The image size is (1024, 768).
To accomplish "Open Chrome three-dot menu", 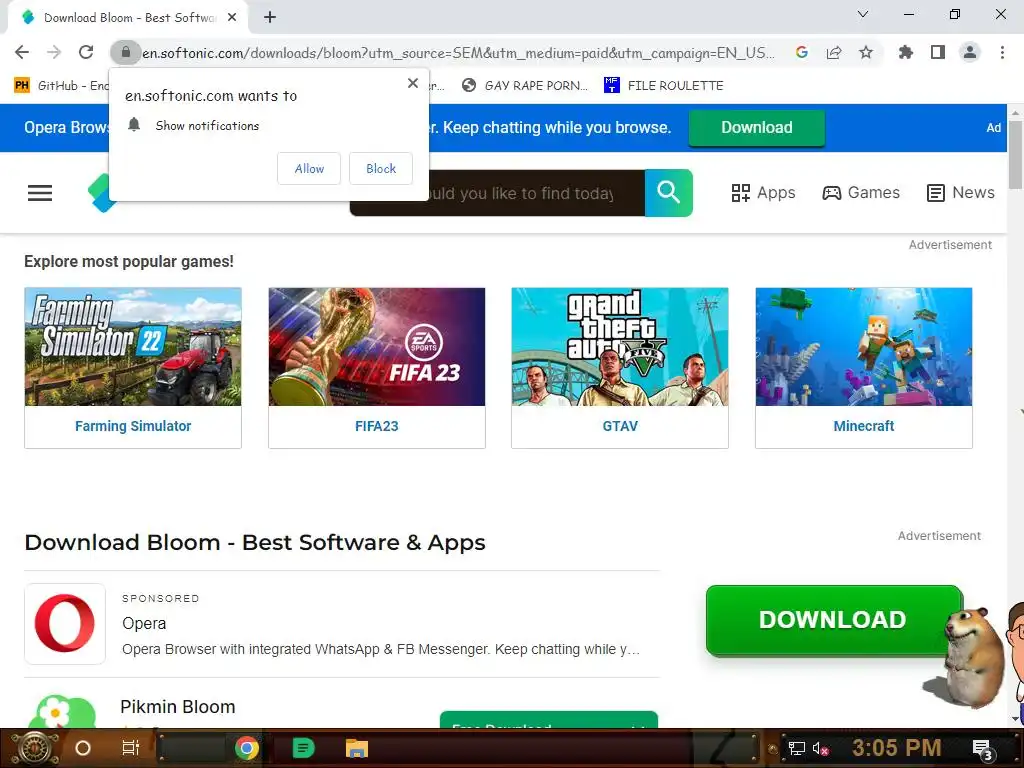I will tap(1002, 52).
